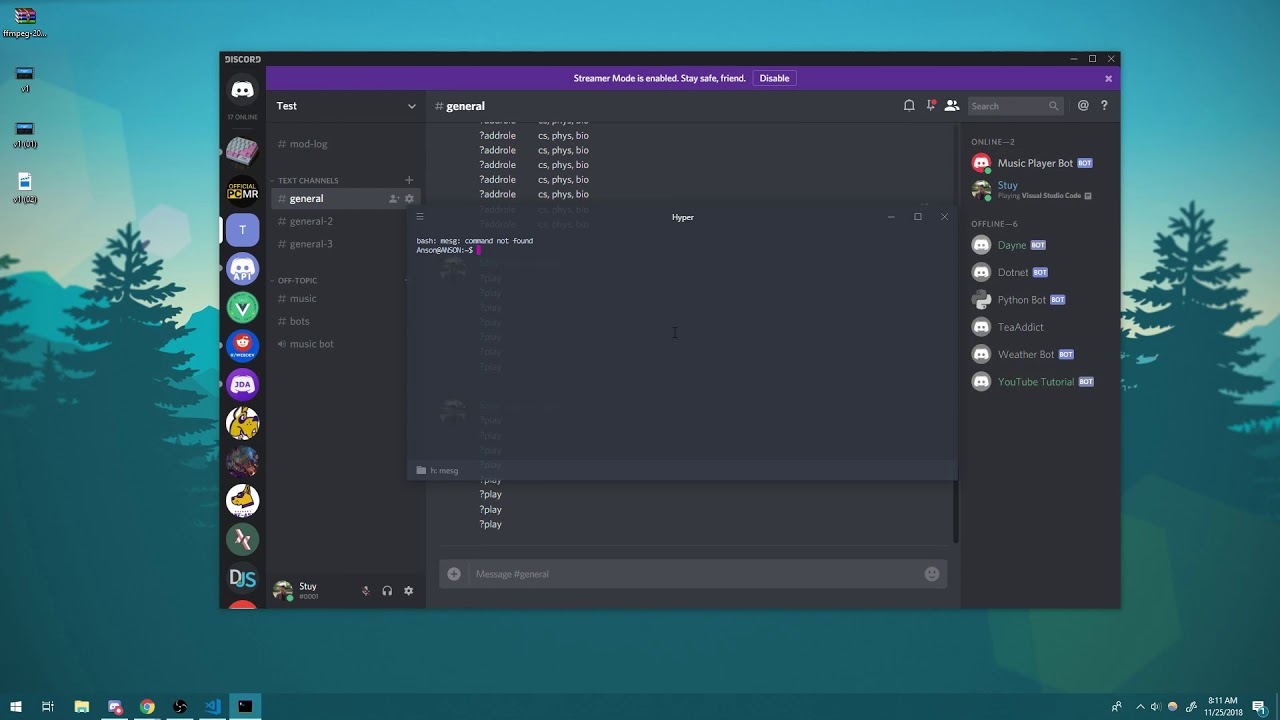Launch Google Chrome from taskbar
This screenshot has height=720, width=1280.
click(147, 707)
